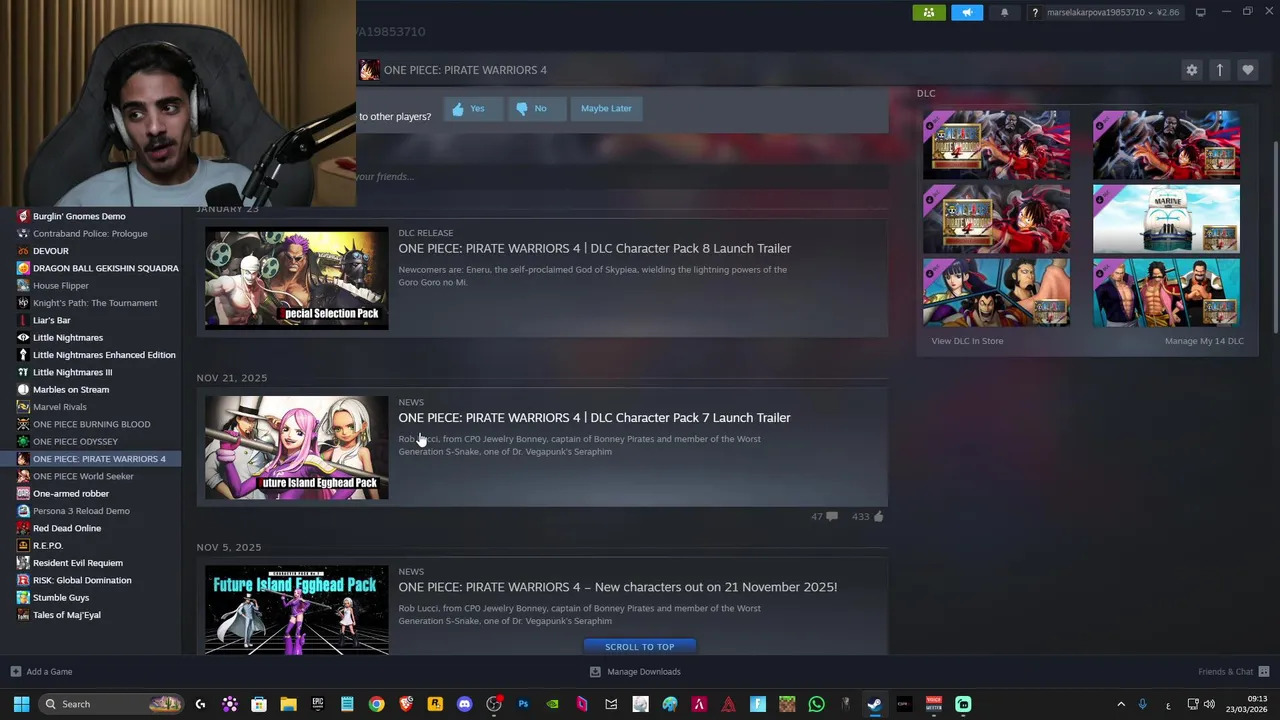Viewport: 1280px width, 720px height.
Task: Open the Marine ship DLC thumbnail
Action: click(x=1166, y=219)
